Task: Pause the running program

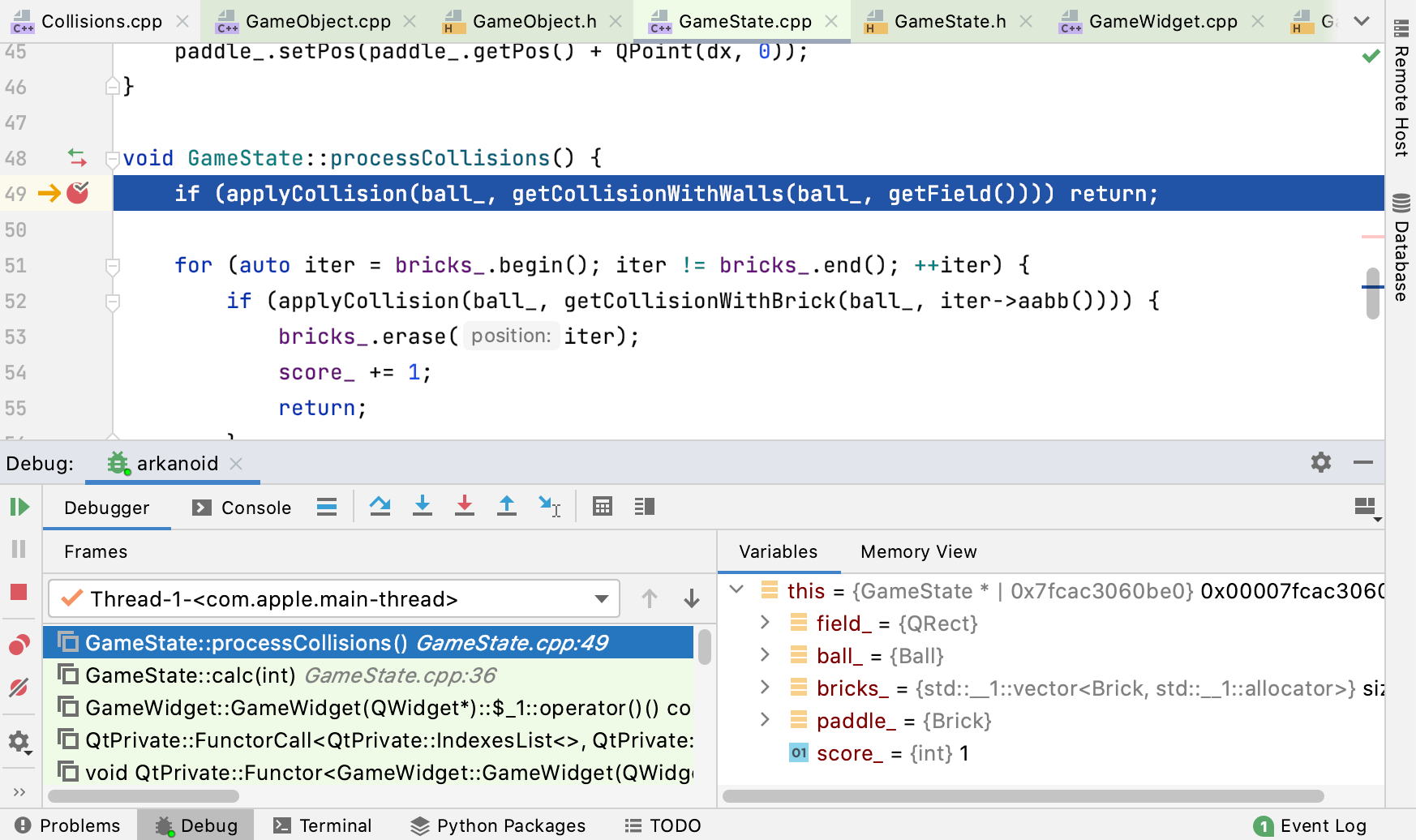Action: (19, 549)
